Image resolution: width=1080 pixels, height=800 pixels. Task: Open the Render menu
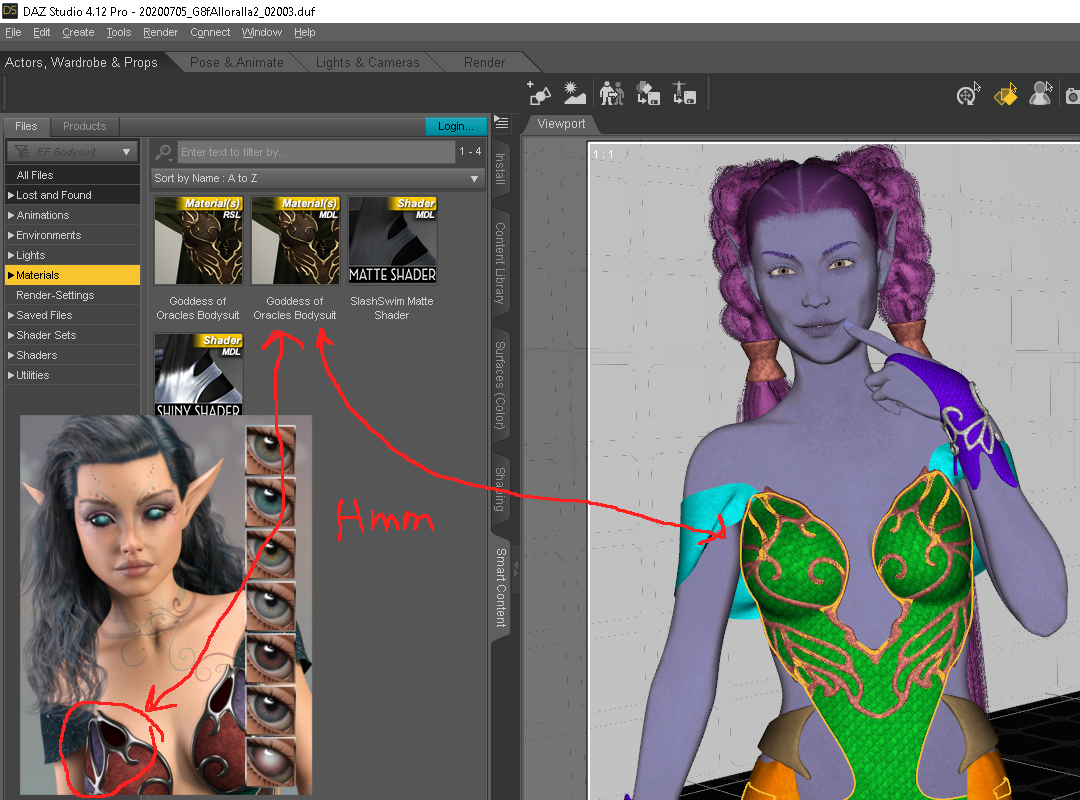click(x=160, y=32)
